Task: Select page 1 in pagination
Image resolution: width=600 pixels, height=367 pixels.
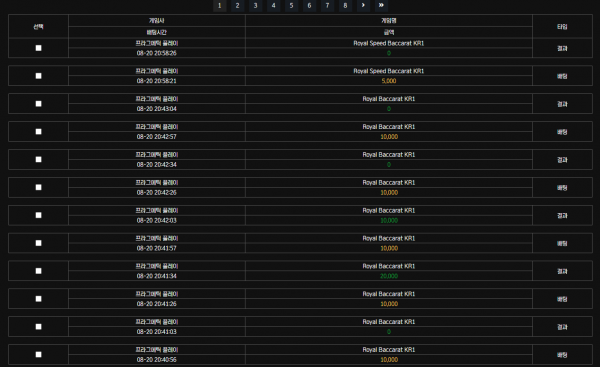Action: tap(219, 5)
